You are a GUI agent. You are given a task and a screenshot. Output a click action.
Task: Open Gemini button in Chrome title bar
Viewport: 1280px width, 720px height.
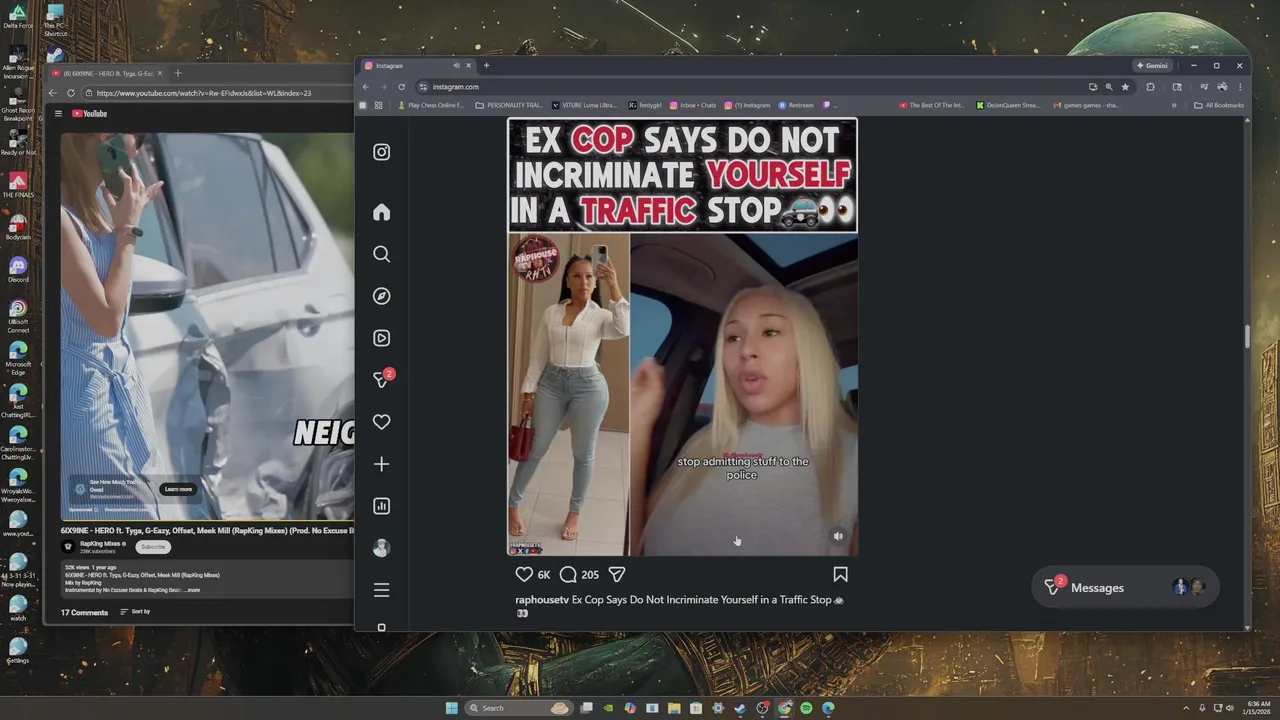(1152, 65)
